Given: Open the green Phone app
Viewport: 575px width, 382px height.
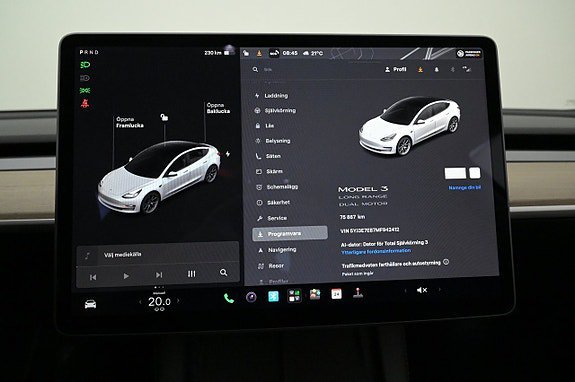Looking at the screenshot, I should click(229, 298).
